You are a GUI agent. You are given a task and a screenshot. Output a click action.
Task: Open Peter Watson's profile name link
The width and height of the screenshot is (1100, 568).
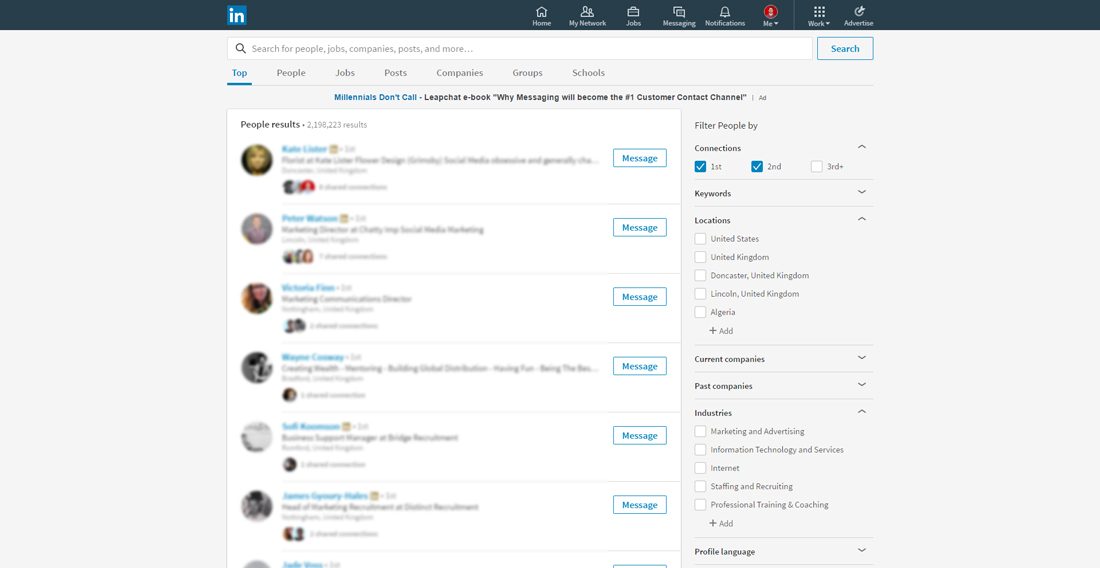coord(309,218)
